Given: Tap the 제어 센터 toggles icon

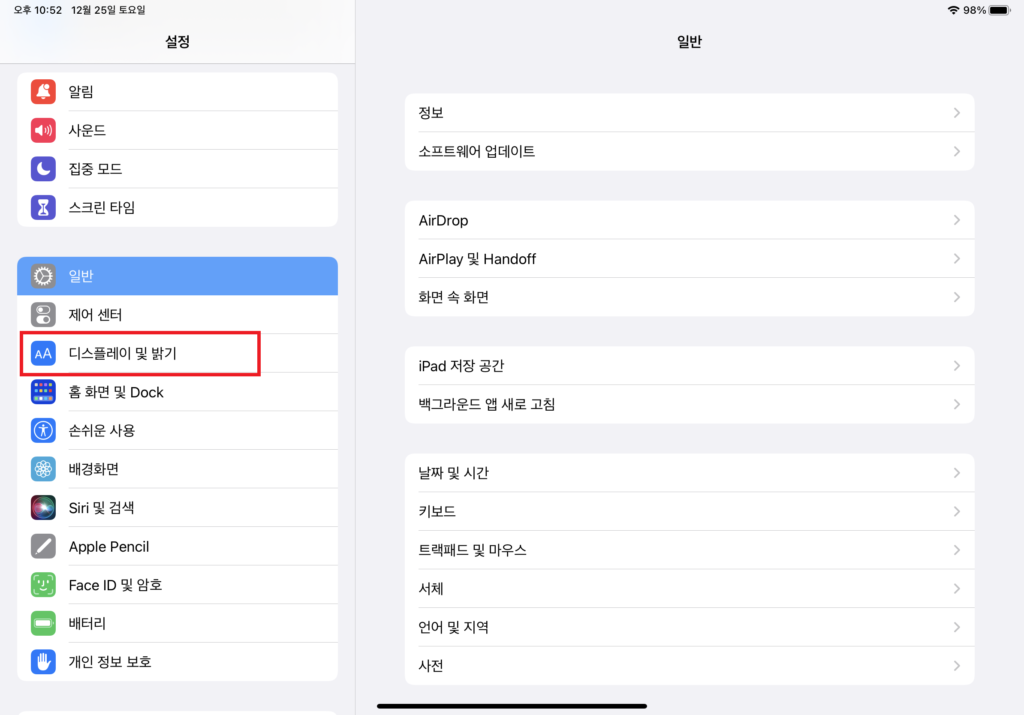Looking at the screenshot, I should 43,315.
